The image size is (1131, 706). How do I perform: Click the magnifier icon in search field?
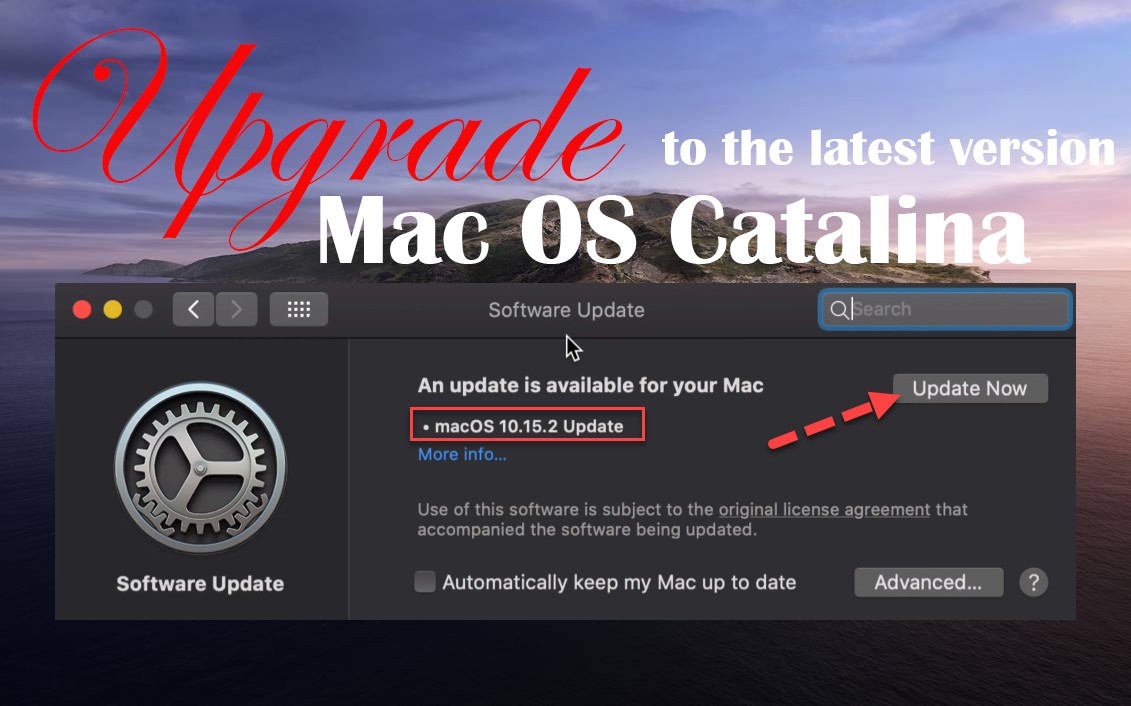(x=838, y=309)
